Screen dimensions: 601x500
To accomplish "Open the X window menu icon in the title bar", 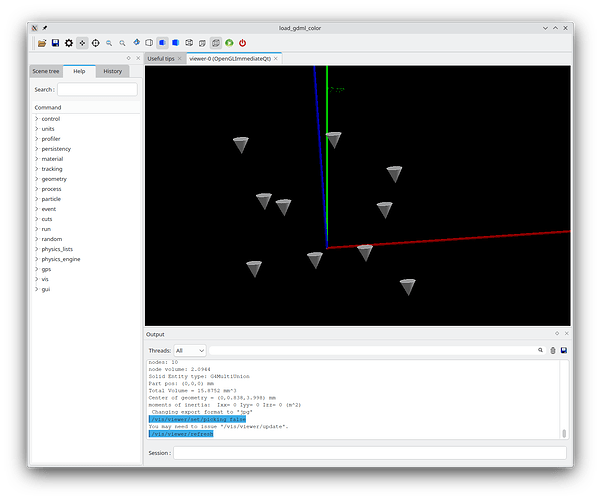I will coord(34,28).
